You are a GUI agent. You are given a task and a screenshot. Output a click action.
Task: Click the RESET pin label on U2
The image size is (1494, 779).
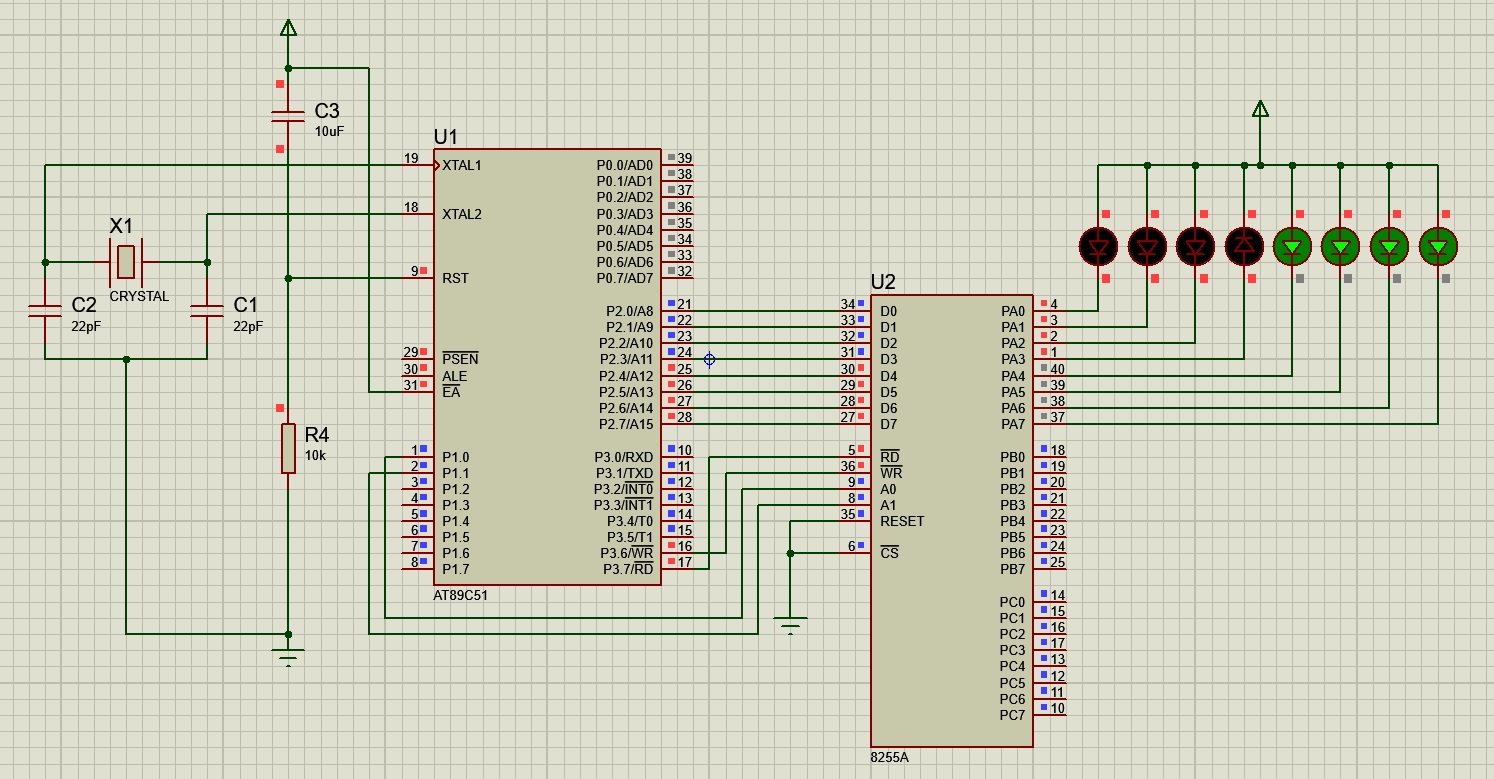902,521
